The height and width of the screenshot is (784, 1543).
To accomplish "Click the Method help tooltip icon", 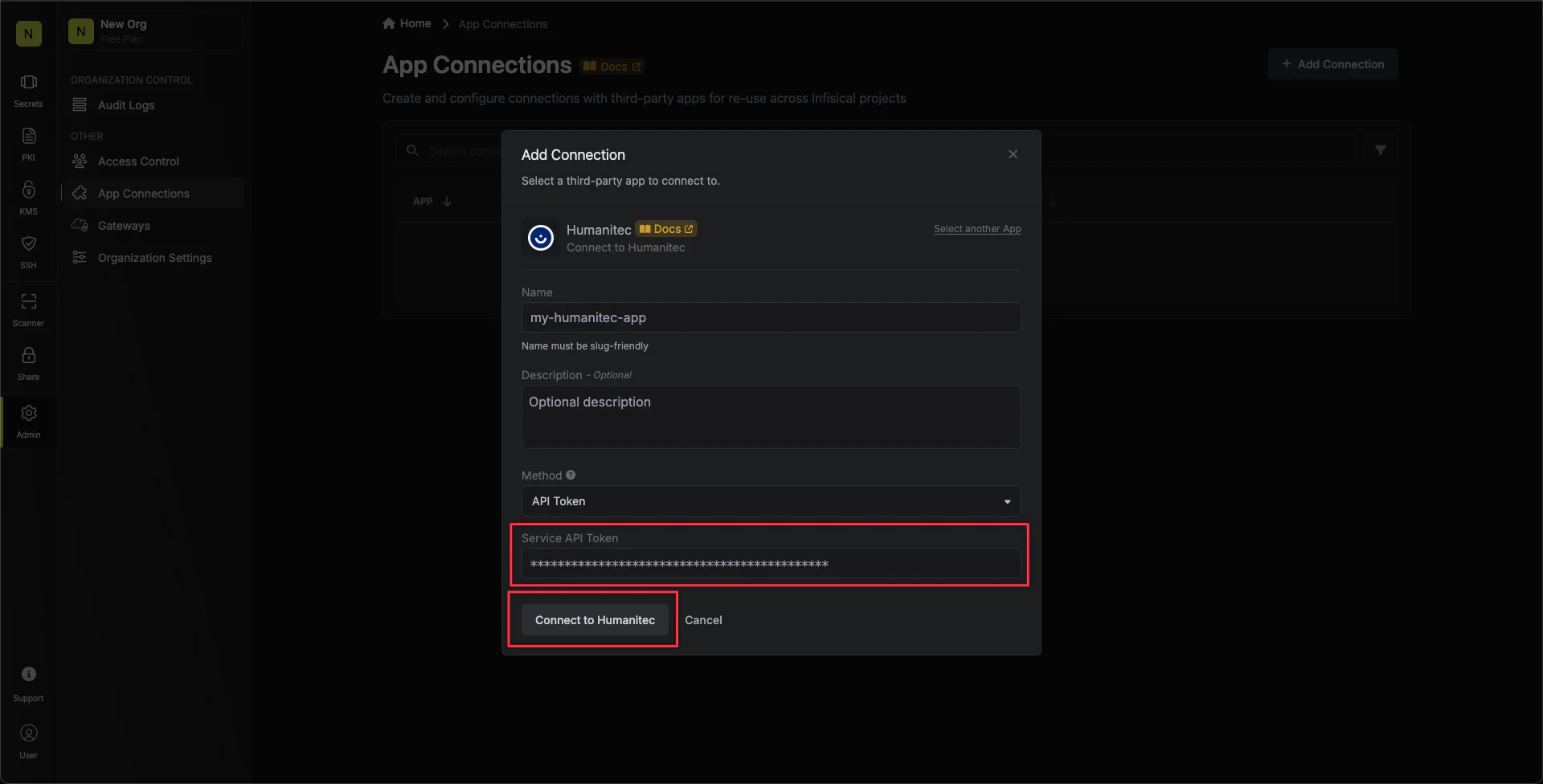I will (x=571, y=476).
